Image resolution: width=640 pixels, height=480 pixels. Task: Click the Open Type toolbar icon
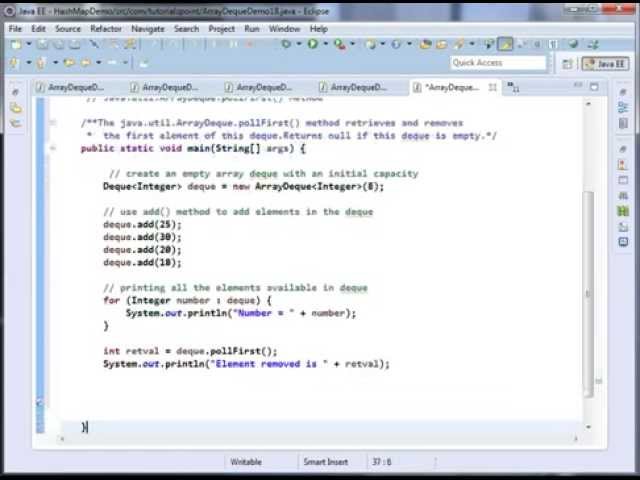click(426, 44)
